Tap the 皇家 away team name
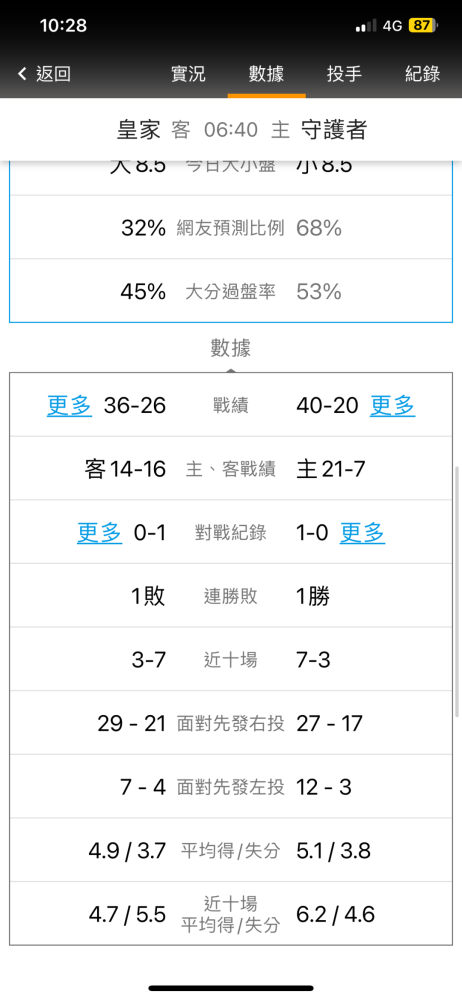462x1000 pixels. point(138,130)
